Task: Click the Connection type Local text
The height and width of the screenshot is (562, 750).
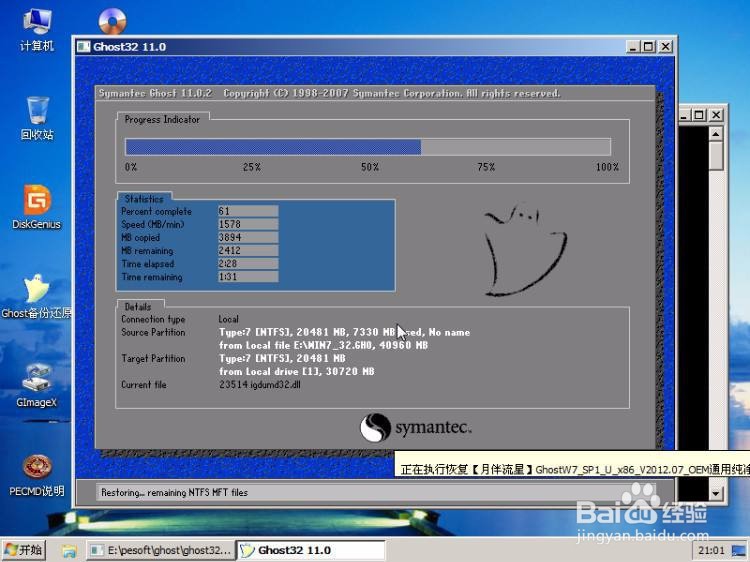Action: [x=229, y=319]
